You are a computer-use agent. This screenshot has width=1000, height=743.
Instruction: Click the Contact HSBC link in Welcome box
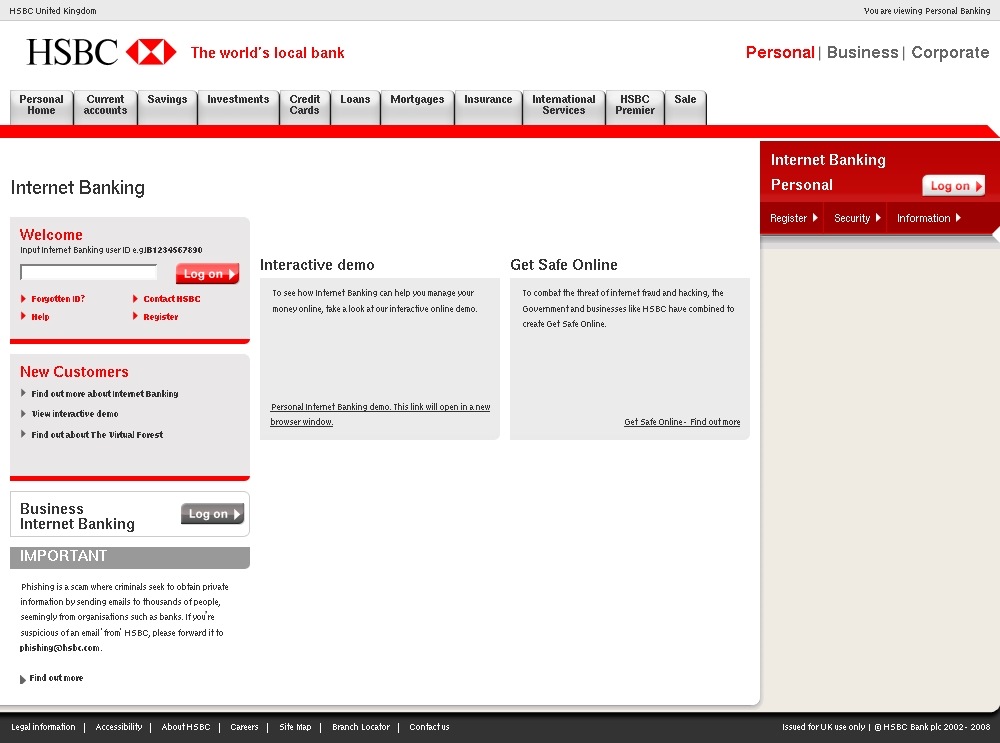171,299
